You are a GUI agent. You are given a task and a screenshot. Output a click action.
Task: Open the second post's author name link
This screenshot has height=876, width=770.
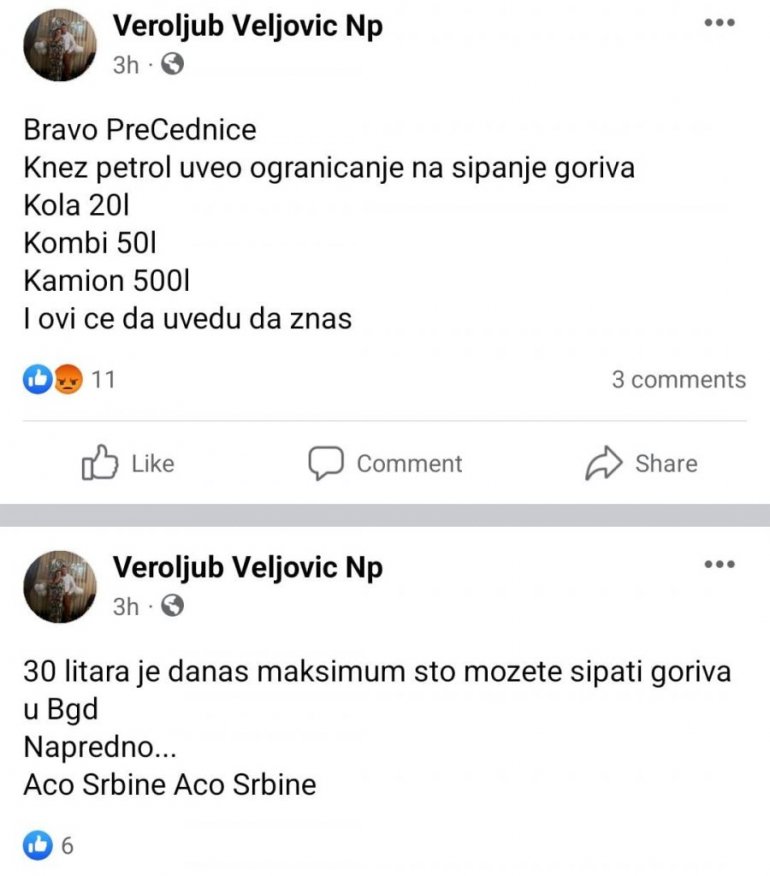point(247,567)
